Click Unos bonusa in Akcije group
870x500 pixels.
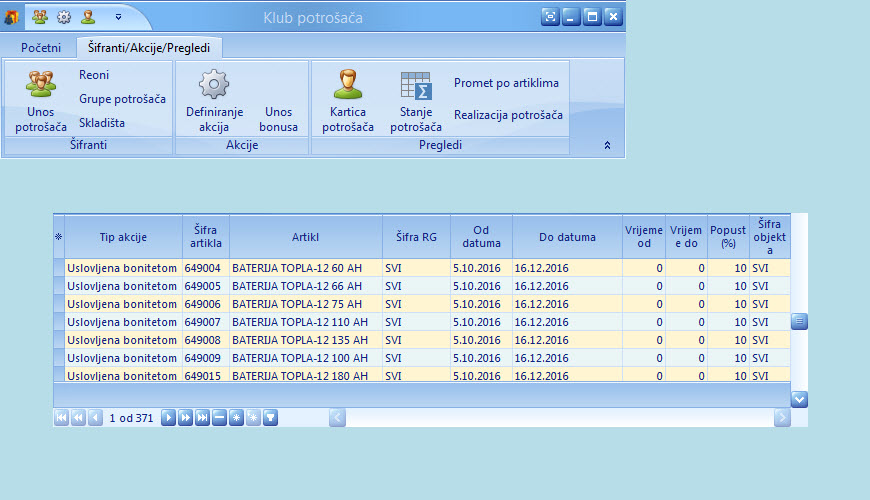[278, 119]
